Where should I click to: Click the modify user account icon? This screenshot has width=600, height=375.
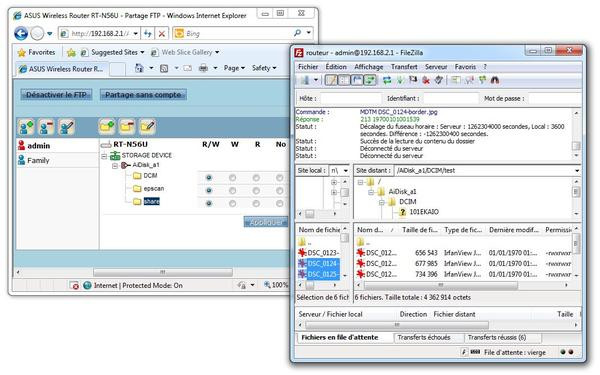coord(67,127)
